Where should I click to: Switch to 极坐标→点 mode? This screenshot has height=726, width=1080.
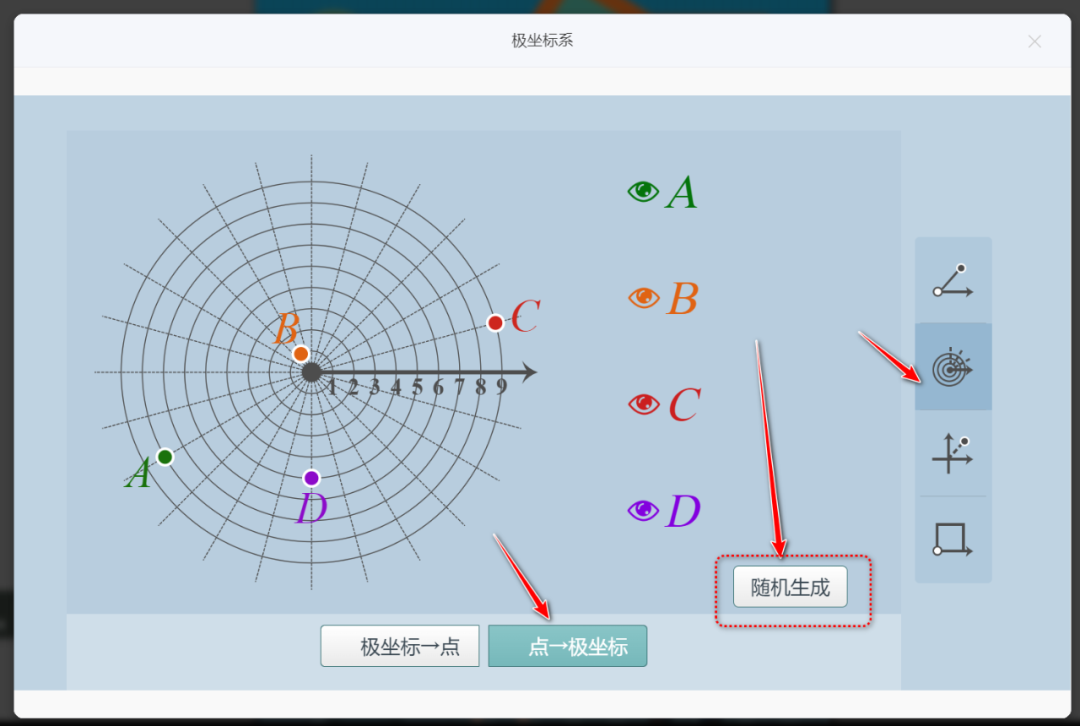point(399,645)
